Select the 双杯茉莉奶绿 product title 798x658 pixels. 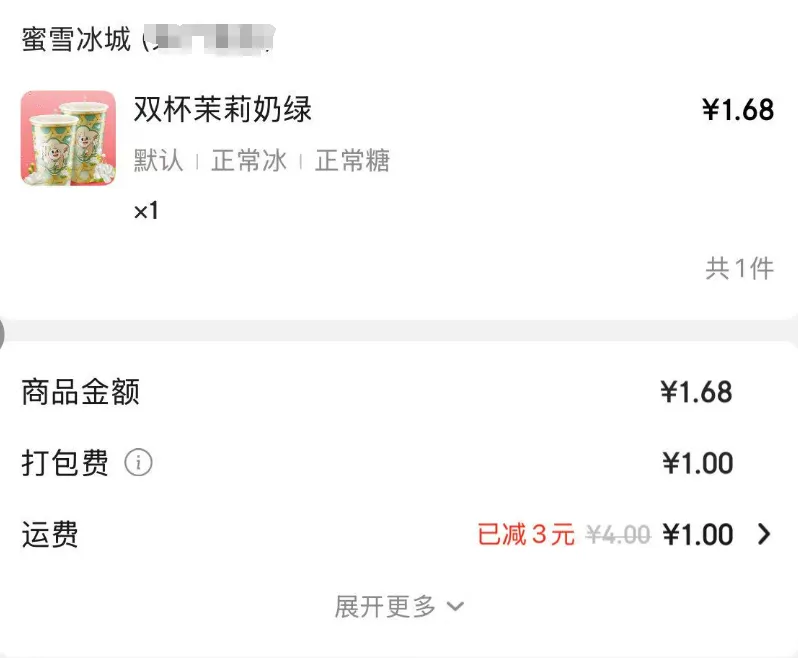click(x=223, y=109)
